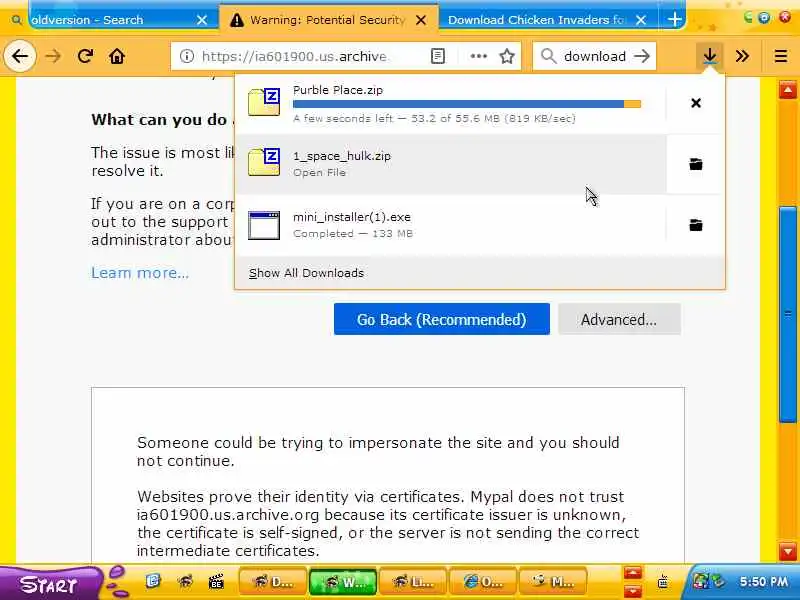Image resolution: width=800 pixels, height=600 pixels.
Task: Click taskbar scroll down red arrow
Action: 633,590
